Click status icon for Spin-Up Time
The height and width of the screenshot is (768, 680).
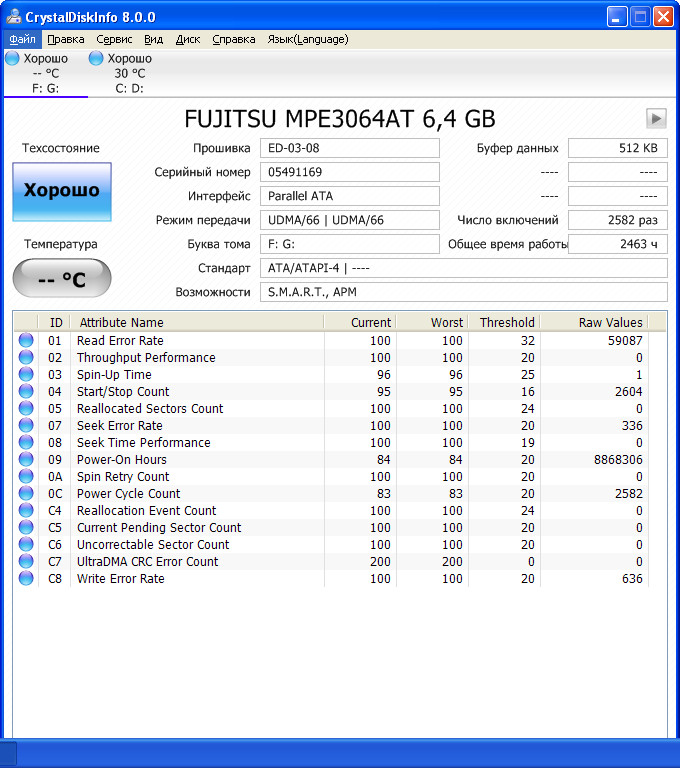[x=26, y=375]
